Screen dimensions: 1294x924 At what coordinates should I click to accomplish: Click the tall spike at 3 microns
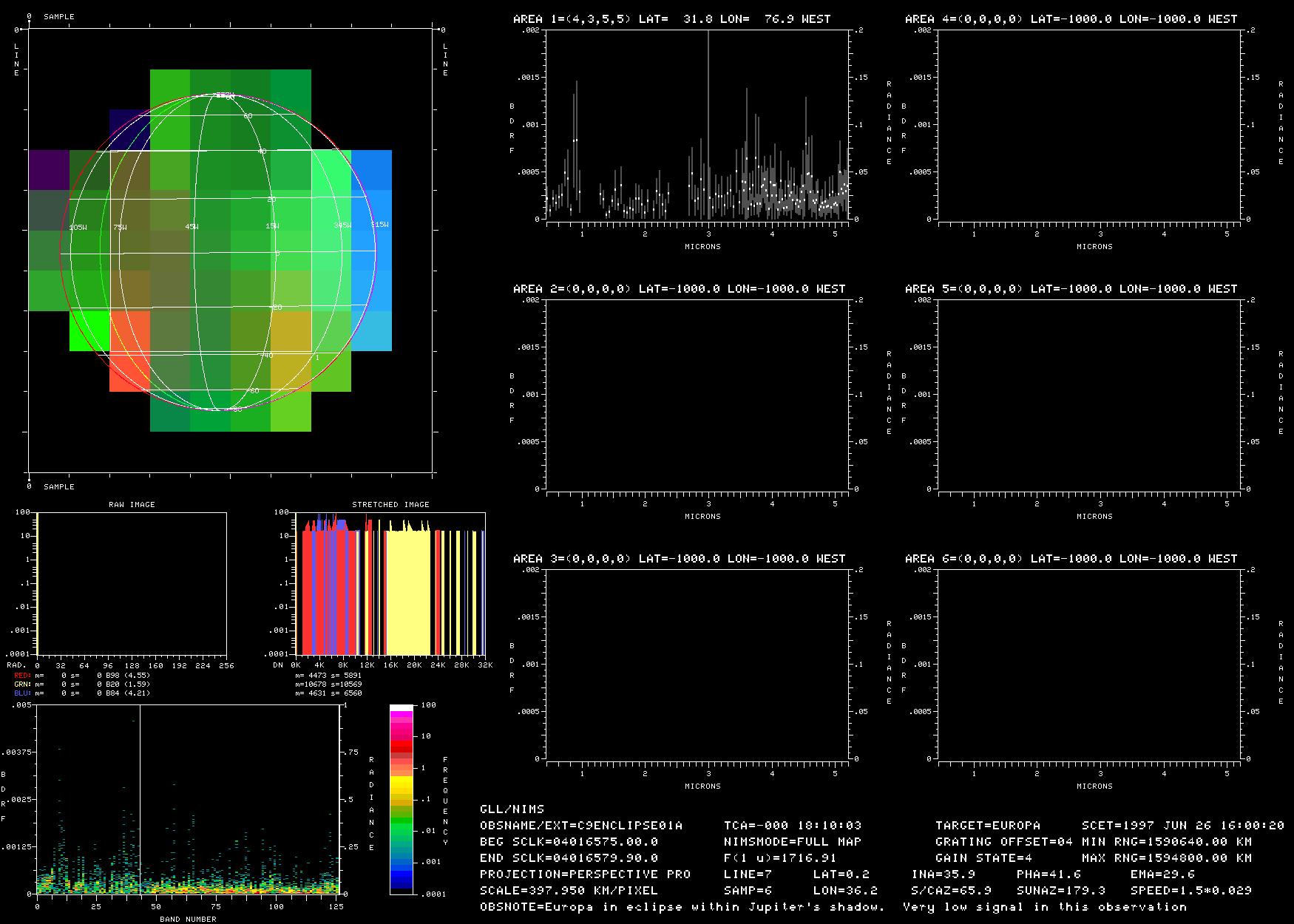point(708,111)
